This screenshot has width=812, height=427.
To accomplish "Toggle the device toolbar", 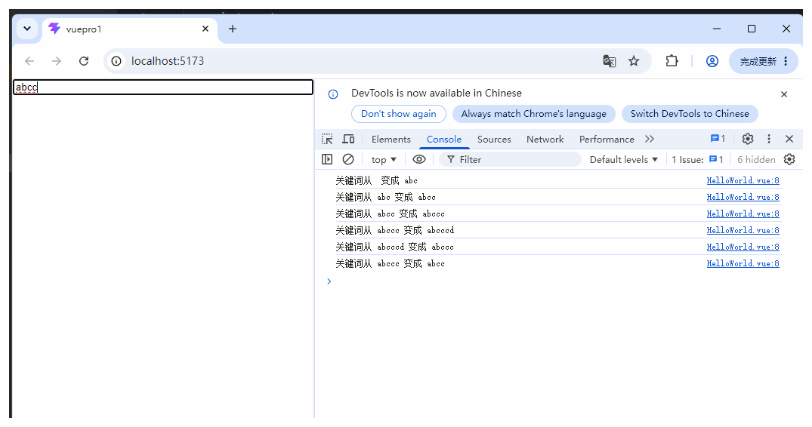I will coord(349,139).
